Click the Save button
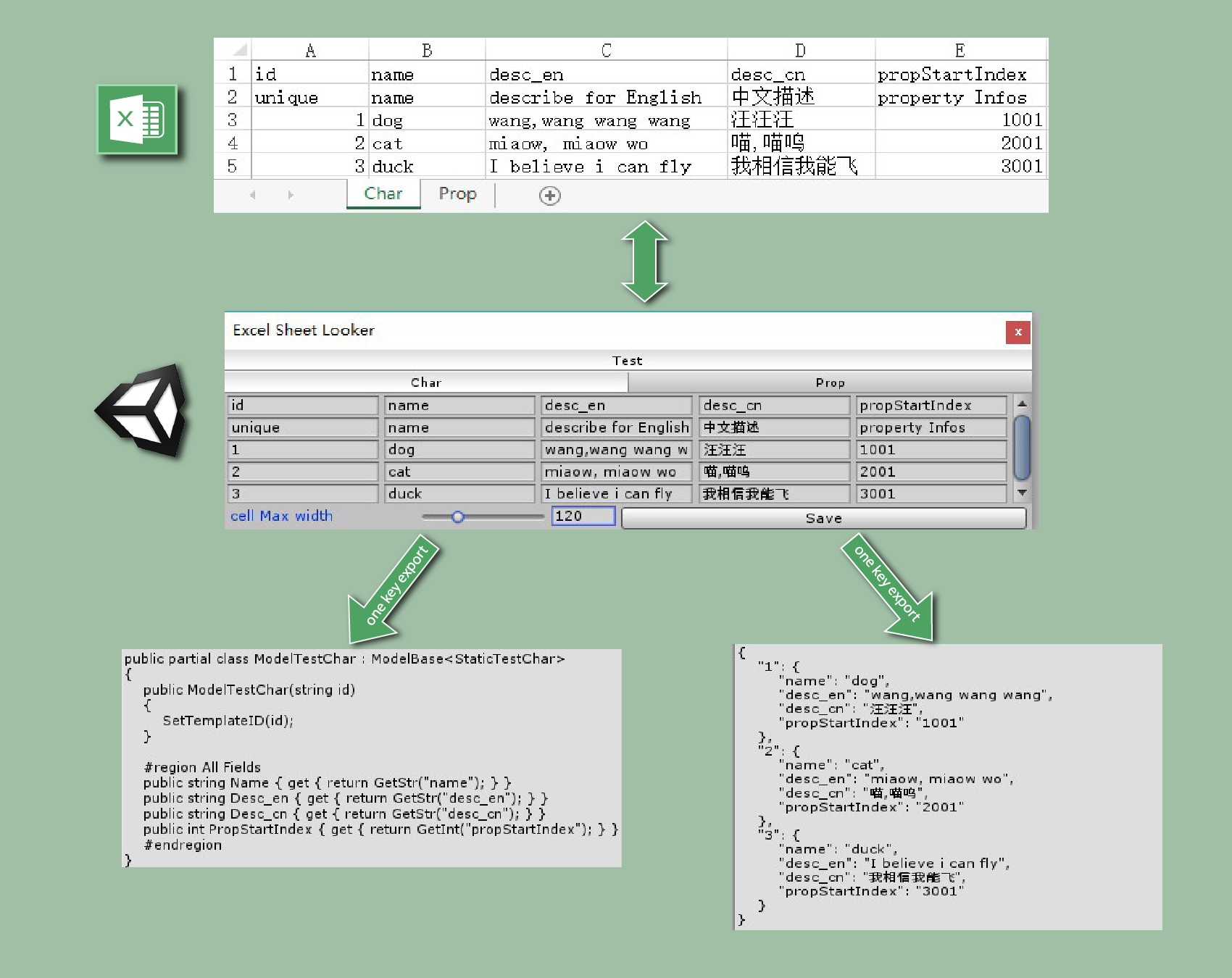1232x978 pixels. [x=824, y=518]
